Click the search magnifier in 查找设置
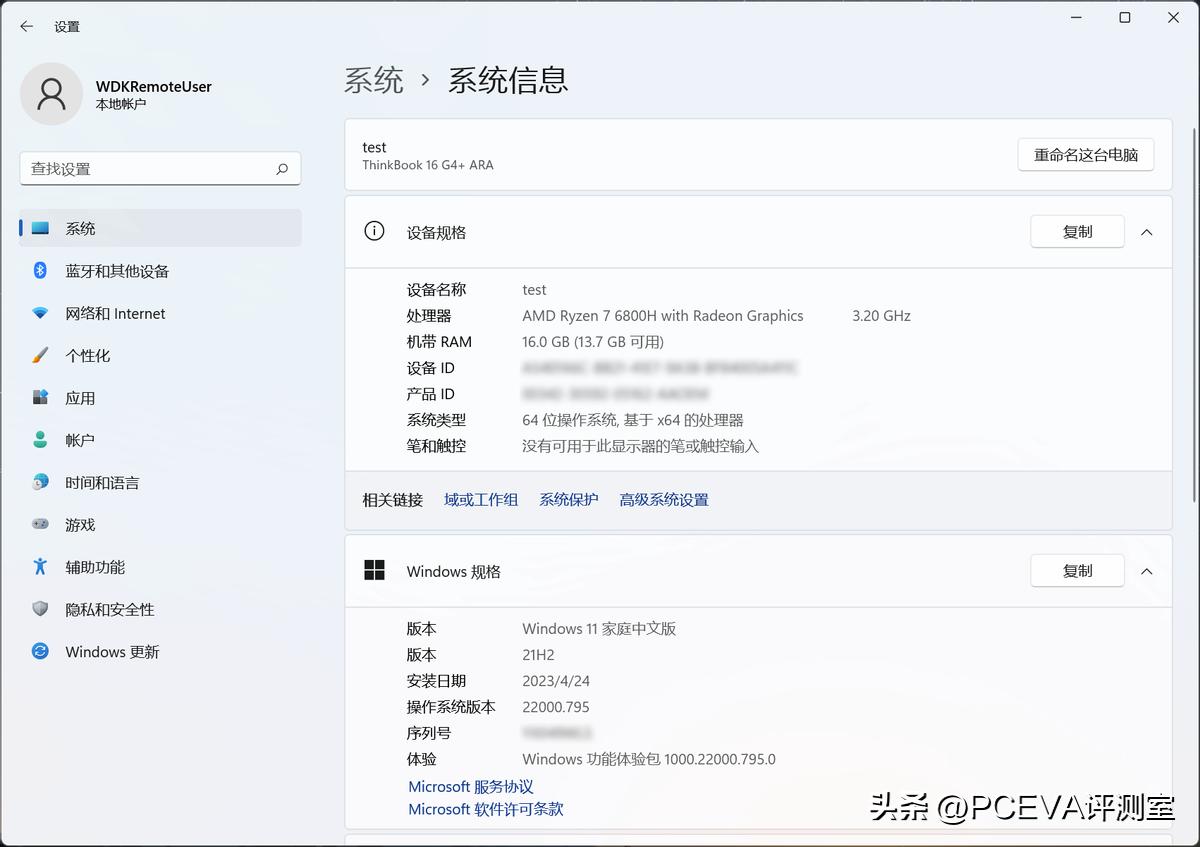The height and width of the screenshot is (847, 1200). pyautogui.click(x=283, y=168)
